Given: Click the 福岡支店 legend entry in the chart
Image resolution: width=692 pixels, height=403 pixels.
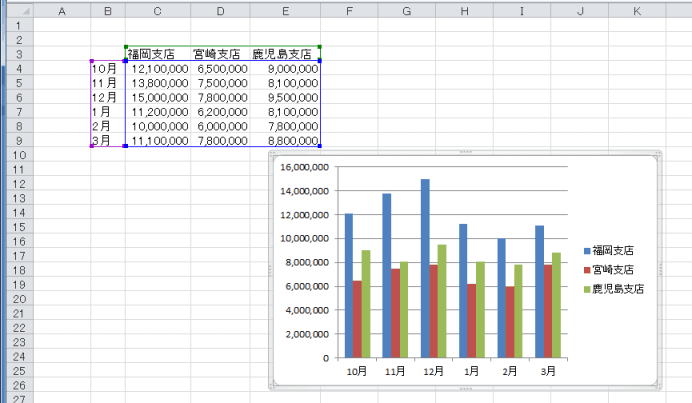Looking at the screenshot, I should pos(612,251).
